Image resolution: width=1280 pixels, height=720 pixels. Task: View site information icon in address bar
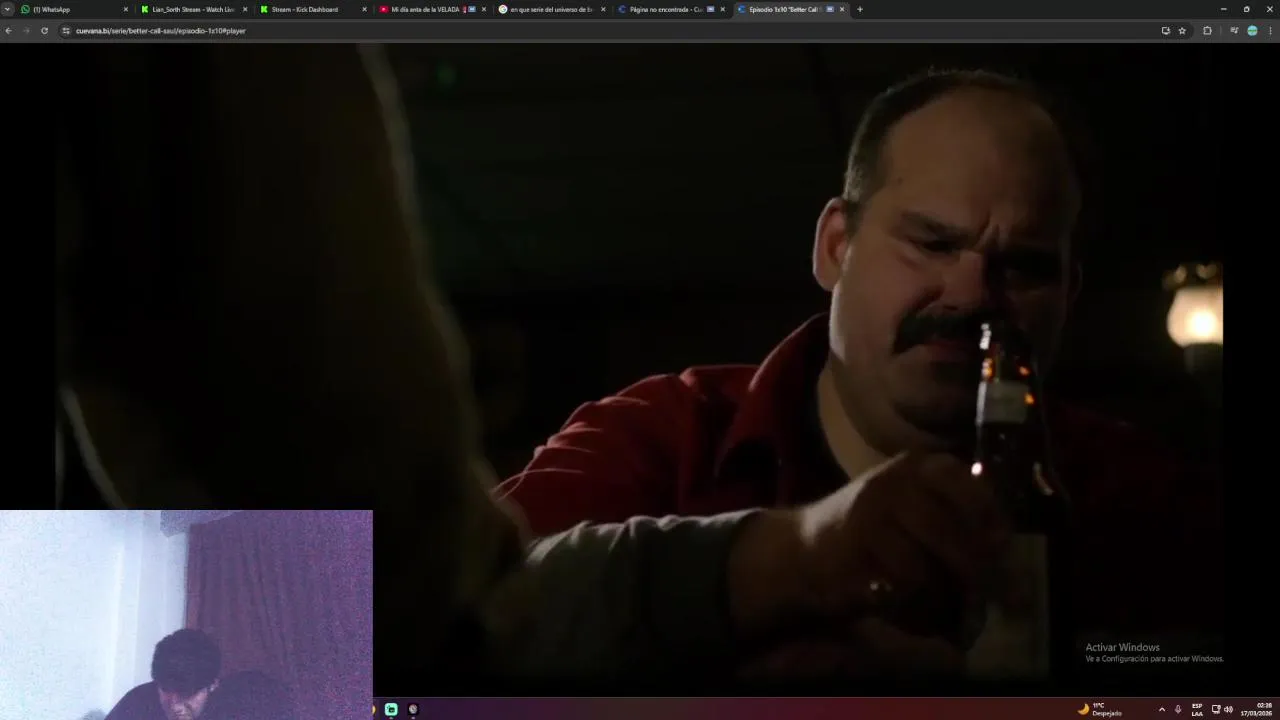66,31
